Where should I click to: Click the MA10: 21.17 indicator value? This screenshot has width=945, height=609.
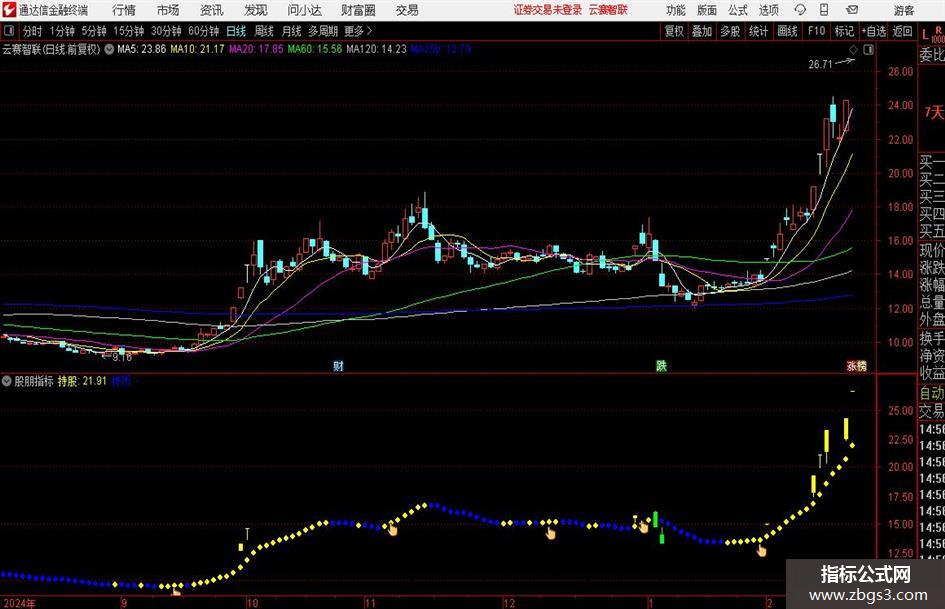click(197, 49)
